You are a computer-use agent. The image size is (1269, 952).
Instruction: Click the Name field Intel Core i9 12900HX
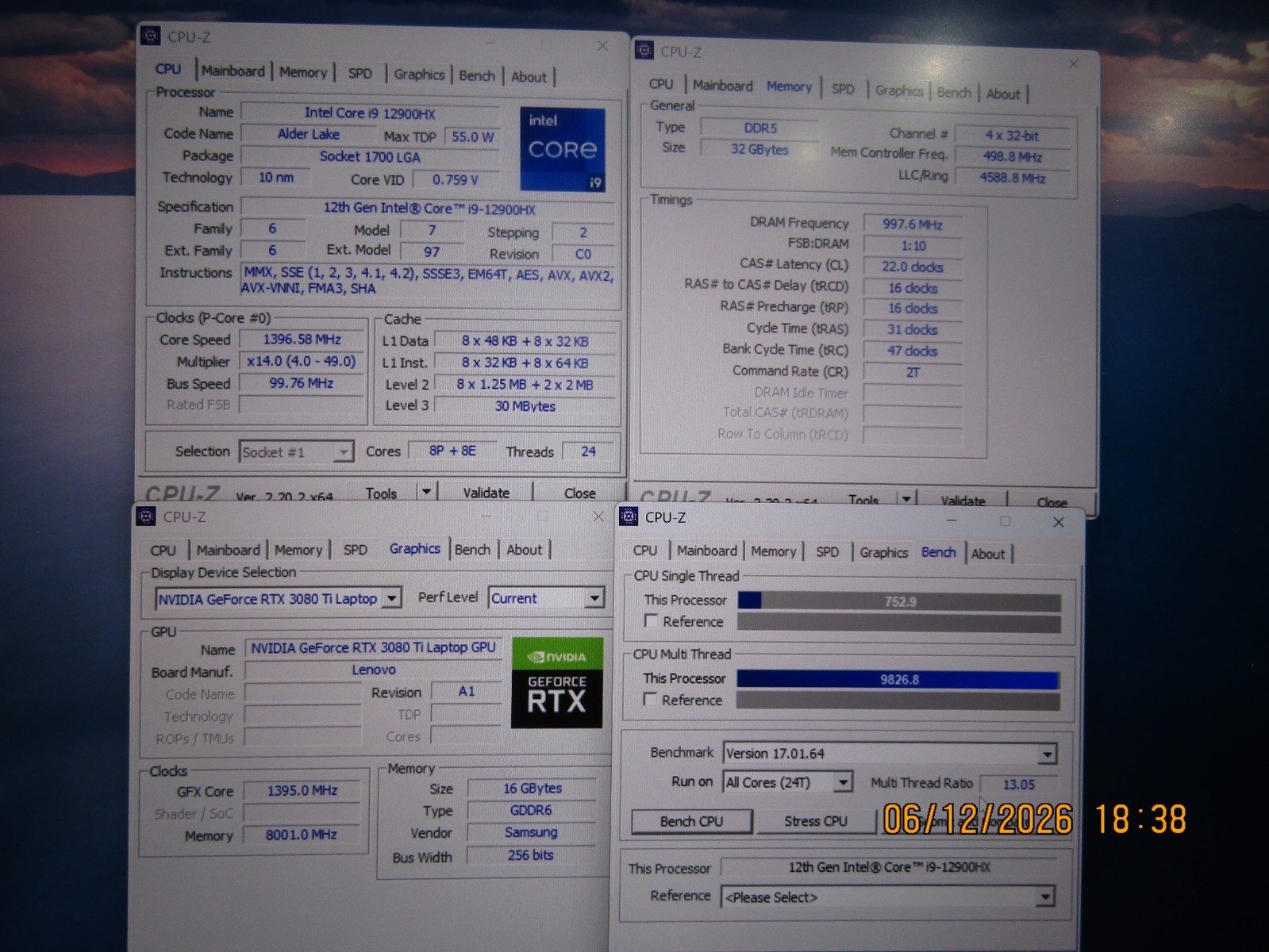pyautogui.click(x=370, y=113)
